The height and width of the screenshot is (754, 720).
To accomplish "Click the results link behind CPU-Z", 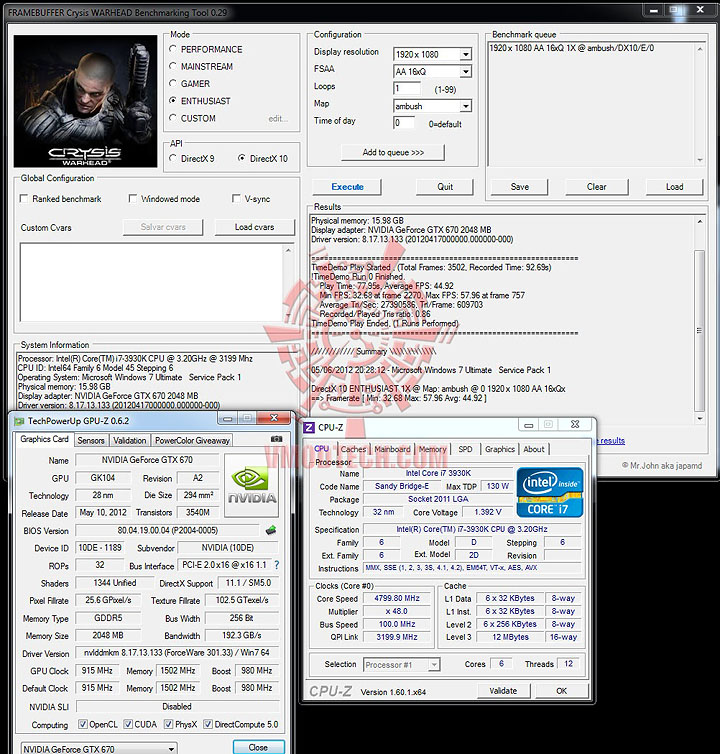I will [x=612, y=440].
